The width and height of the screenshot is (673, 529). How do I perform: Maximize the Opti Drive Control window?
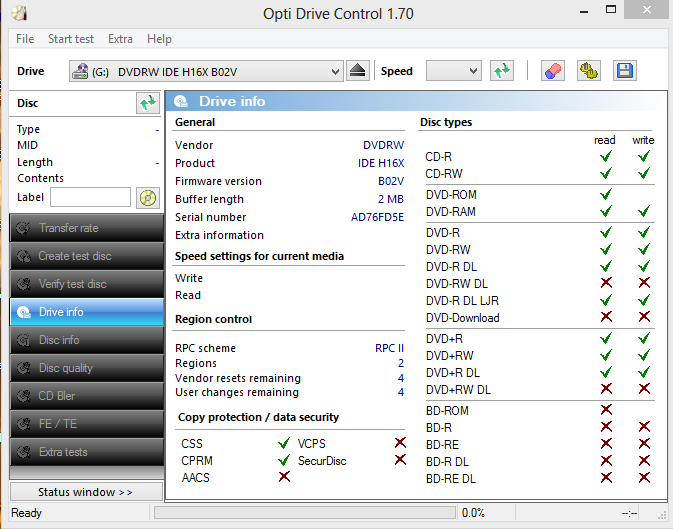pyautogui.click(x=611, y=9)
